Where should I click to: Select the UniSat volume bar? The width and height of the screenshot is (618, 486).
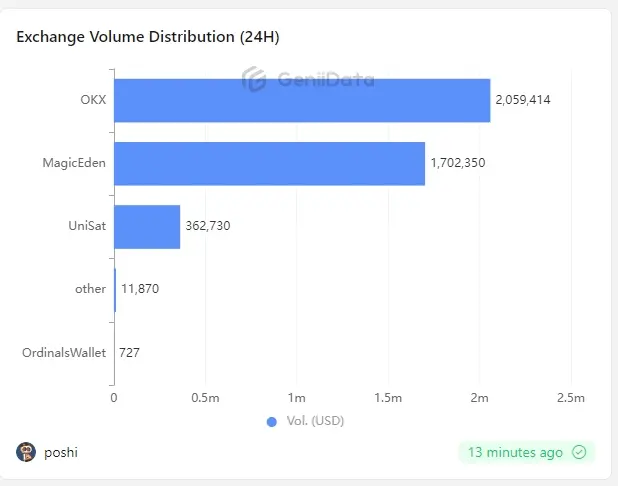point(147,226)
